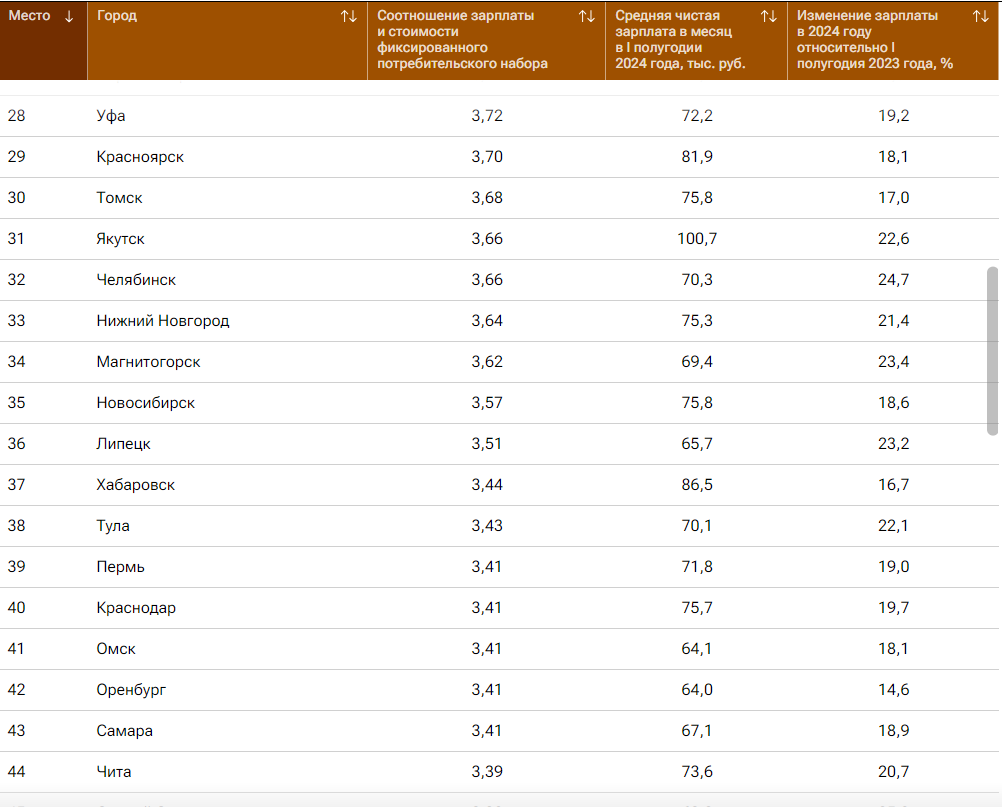Click sort arrows in Город column header

349,17
